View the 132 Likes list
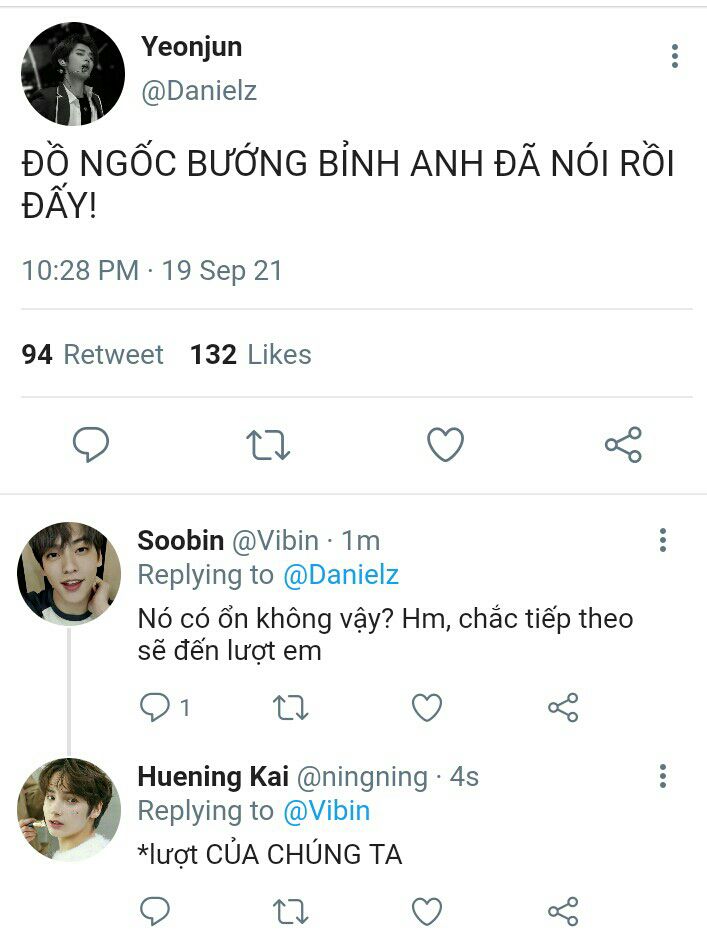Screen dimensions: 707x944 pos(251,354)
